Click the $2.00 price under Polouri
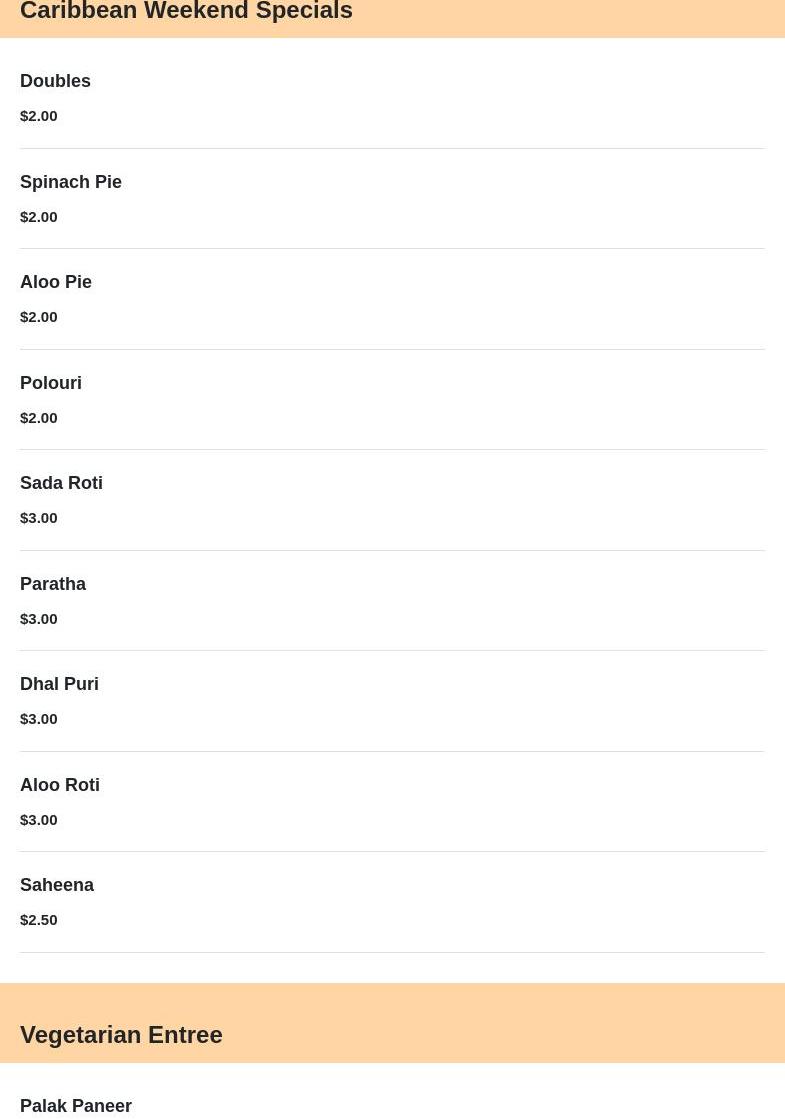Image resolution: width=785 pixels, height=1119 pixels. [x=39, y=418]
